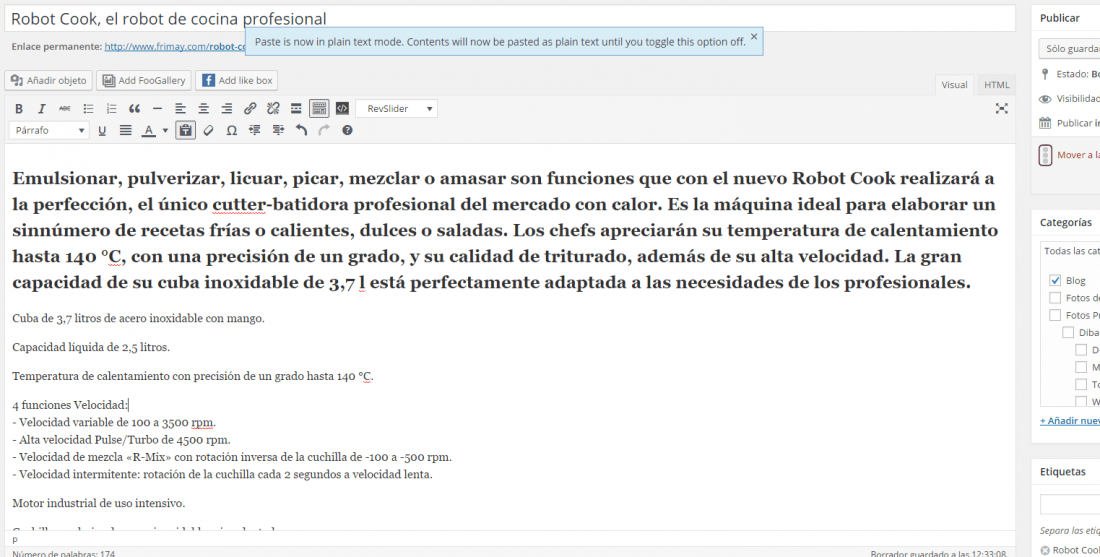Image resolution: width=1100 pixels, height=557 pixels.
Task: Click the Añadir objeto button
Action: pos(49,81)
